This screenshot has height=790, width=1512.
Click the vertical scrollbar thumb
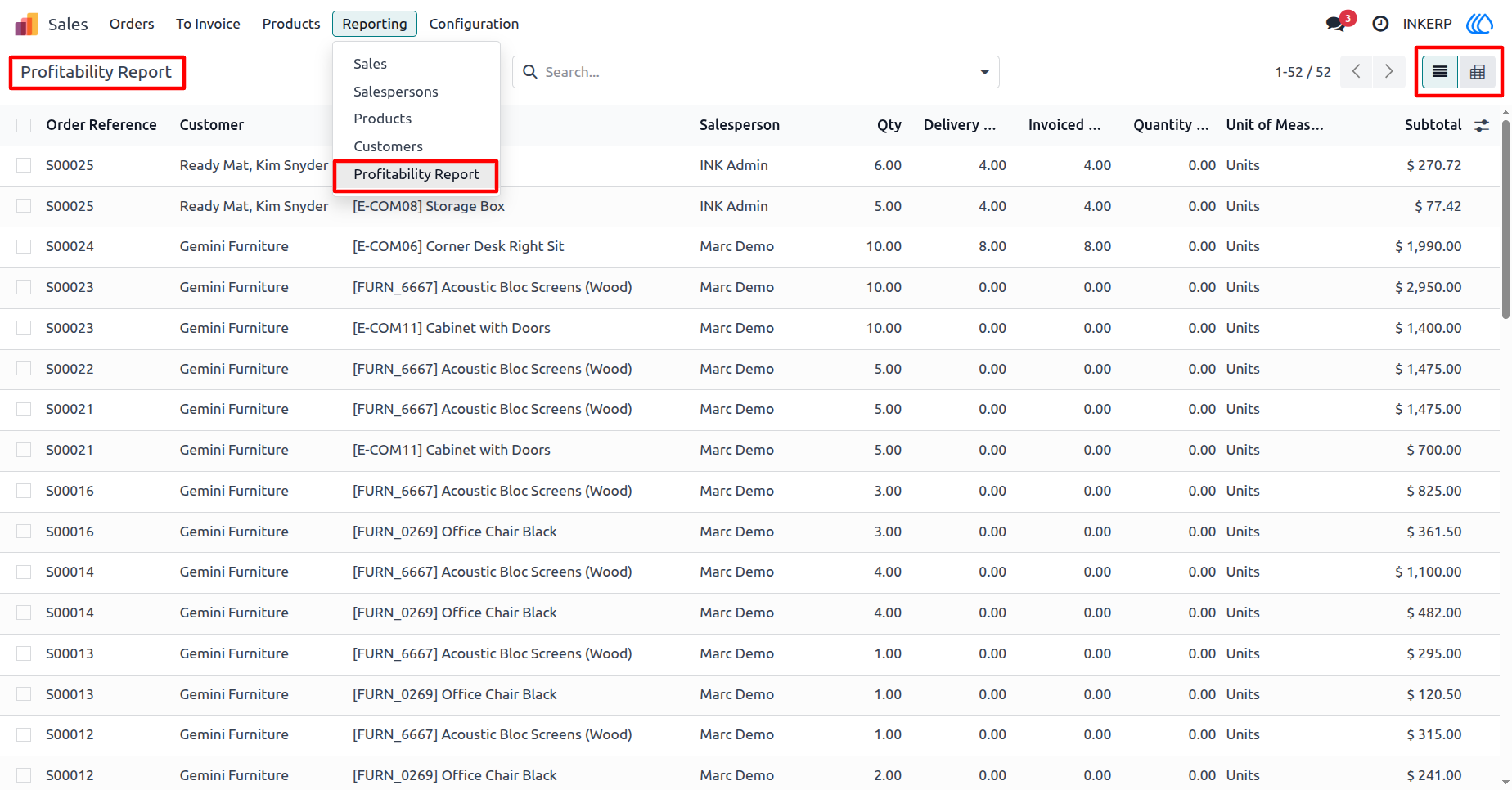click(1505, 213)
